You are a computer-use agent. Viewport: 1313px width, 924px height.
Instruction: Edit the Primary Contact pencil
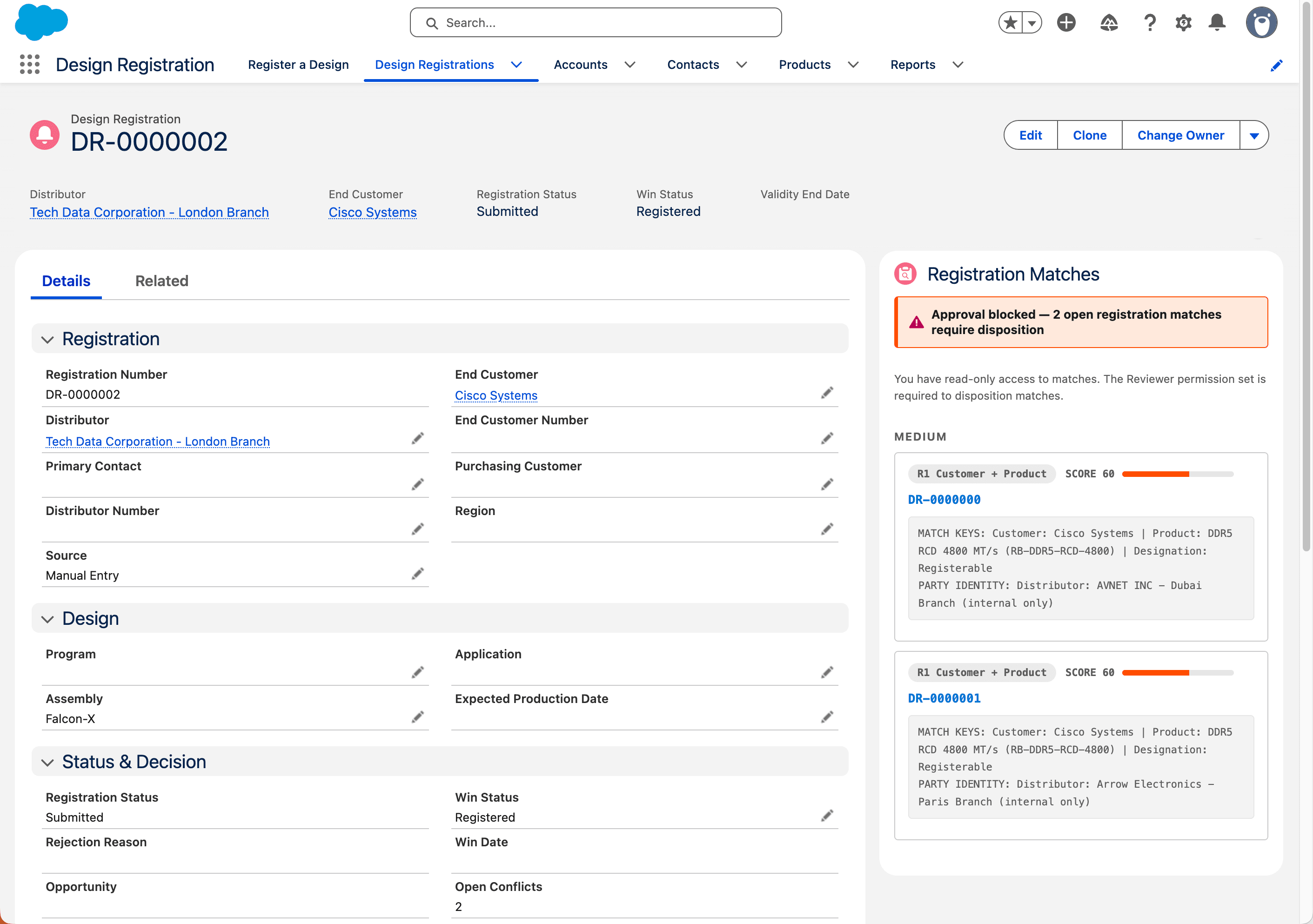[x=417, y=484]
